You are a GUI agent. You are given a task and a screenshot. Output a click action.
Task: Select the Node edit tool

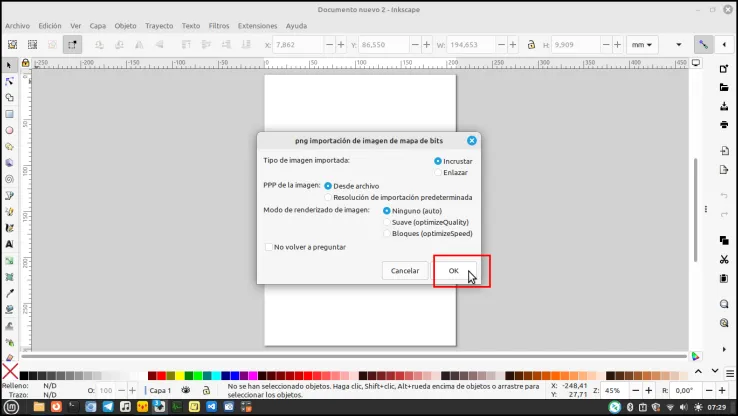(9, 81)
